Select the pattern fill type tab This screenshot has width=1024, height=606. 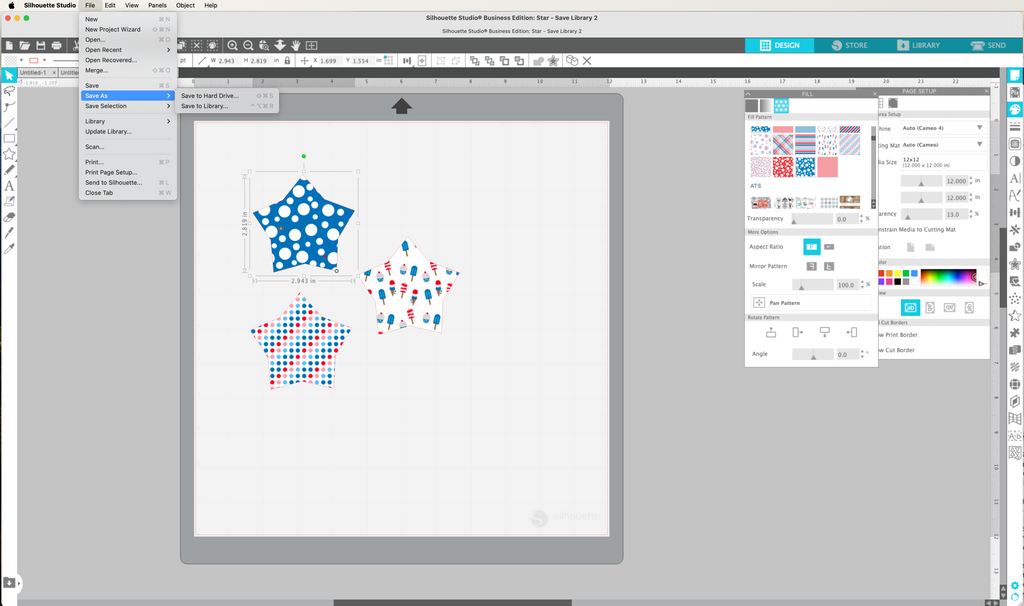click(x=781, y=105)
